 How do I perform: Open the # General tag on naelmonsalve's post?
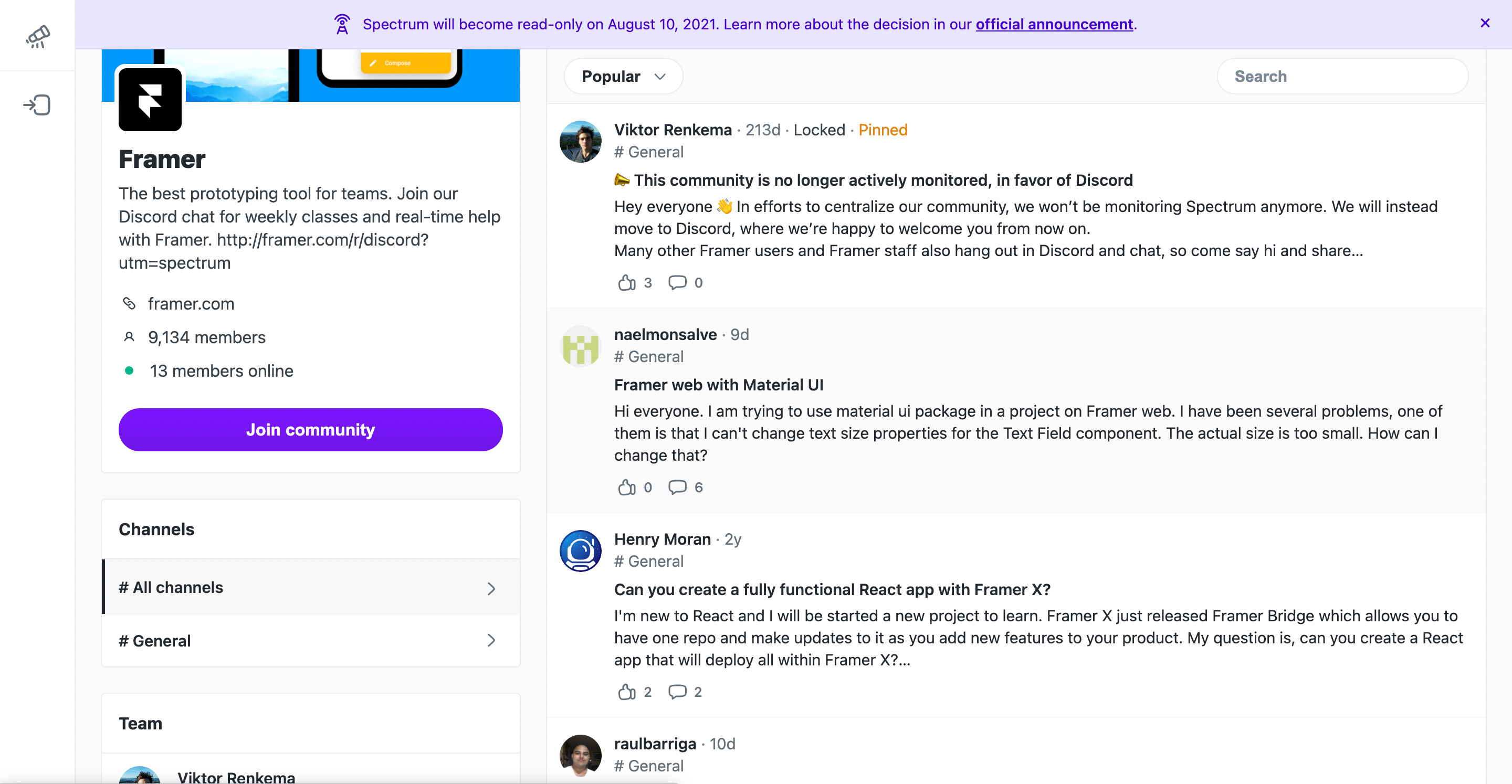click(x=648, y=356)
